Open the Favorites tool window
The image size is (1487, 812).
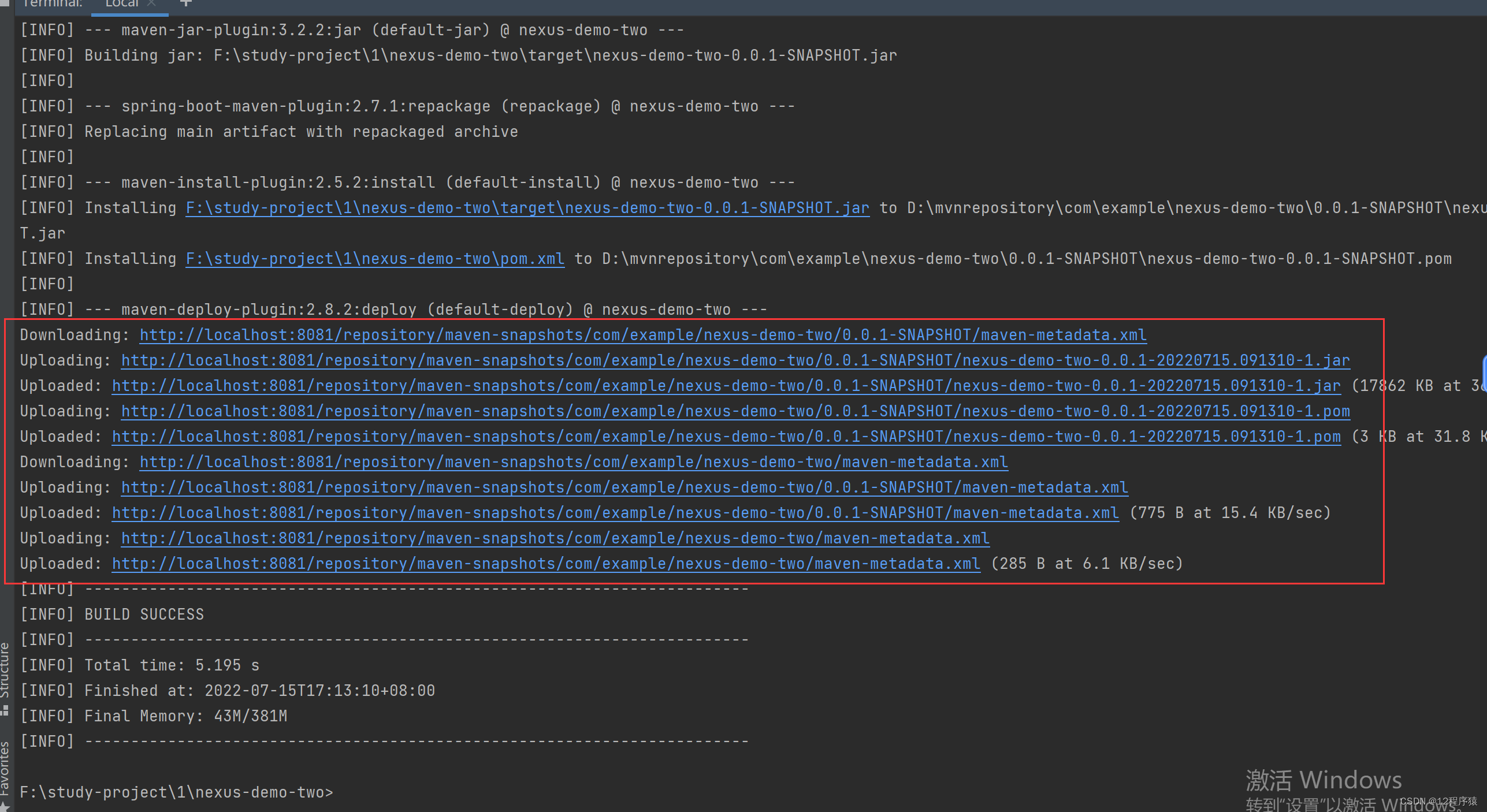pyautogui.click(x=5, y=768)
